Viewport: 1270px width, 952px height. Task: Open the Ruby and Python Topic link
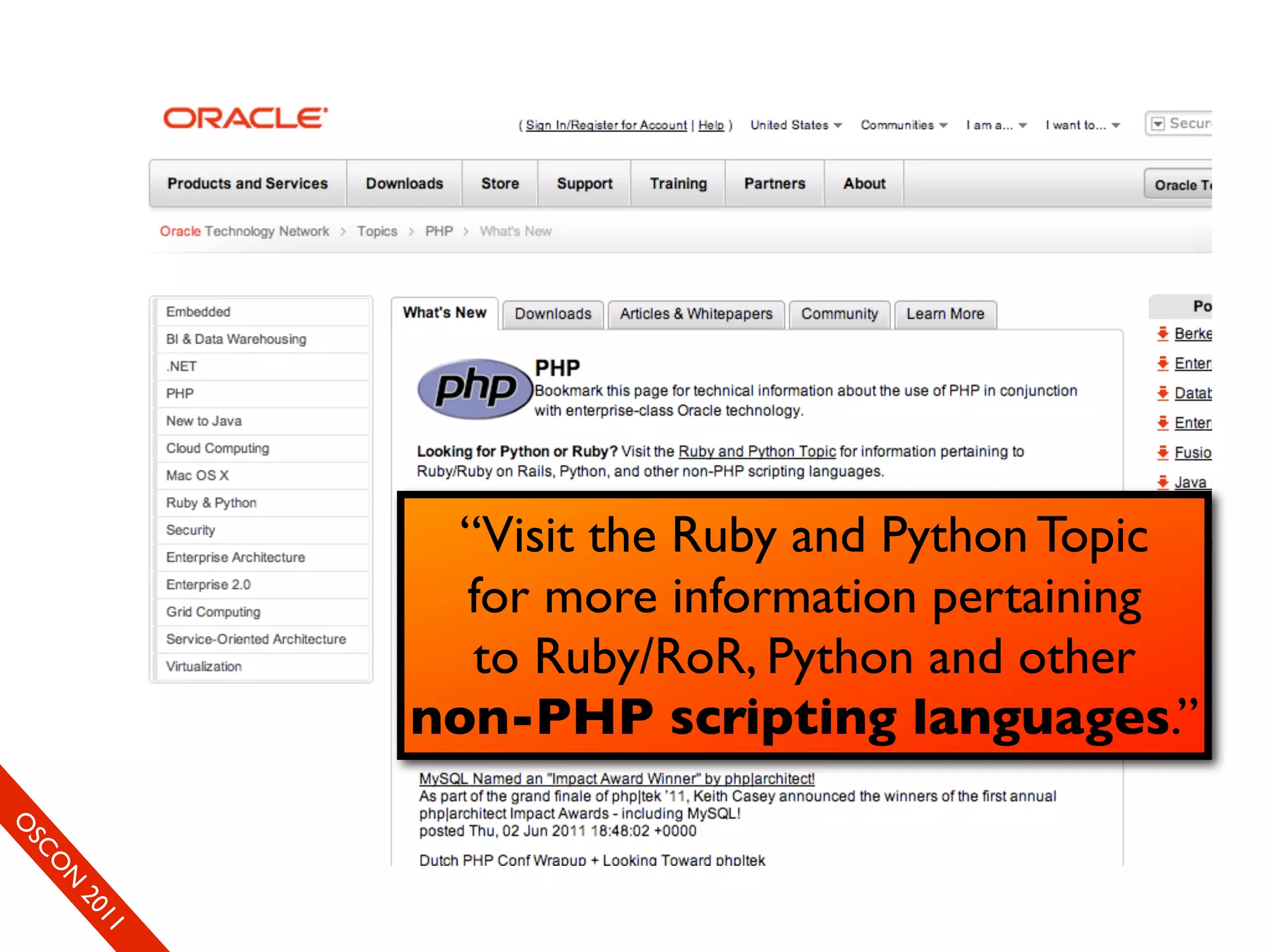pos(757,451)
